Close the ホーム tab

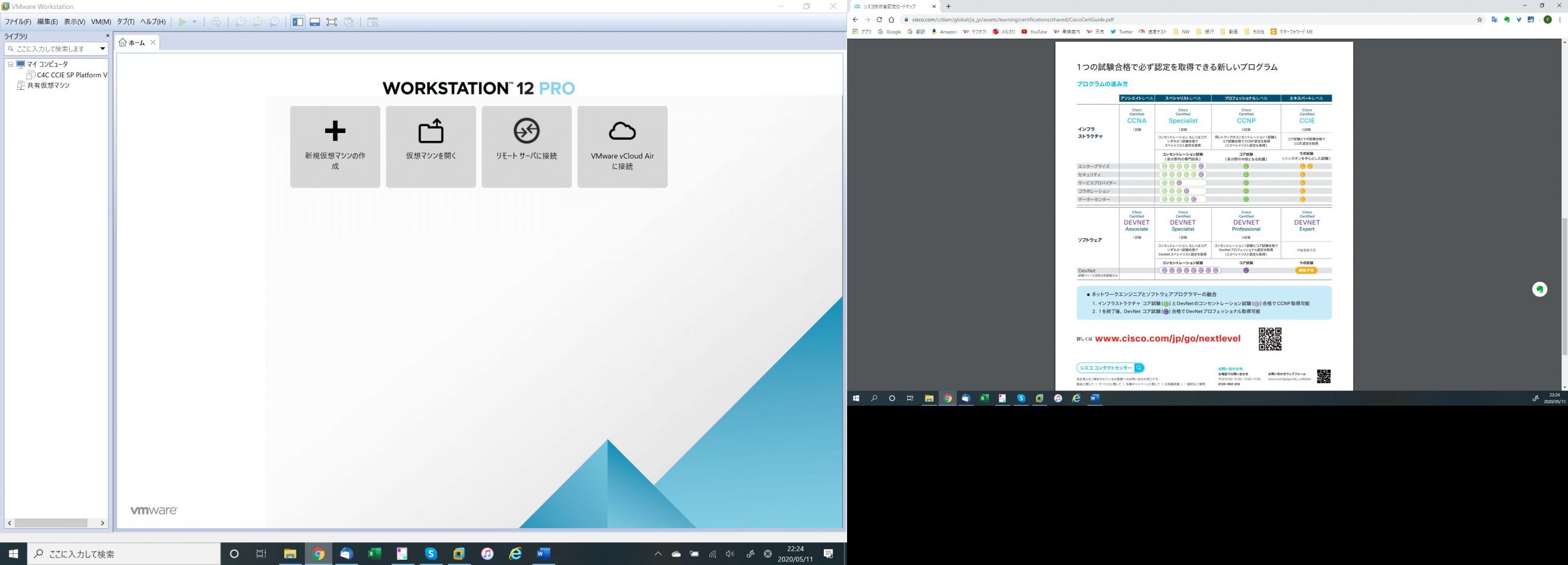tap(153, 42)
